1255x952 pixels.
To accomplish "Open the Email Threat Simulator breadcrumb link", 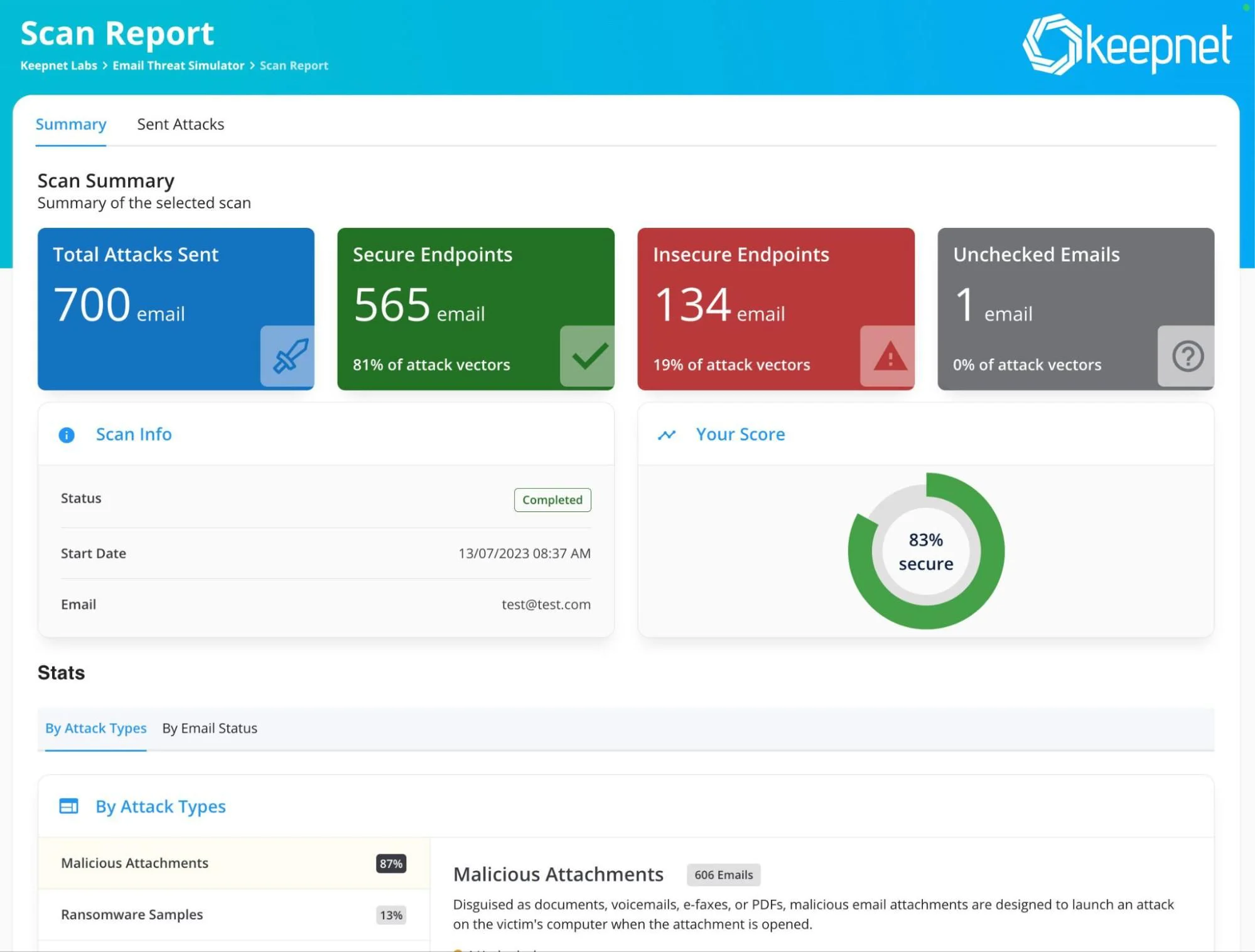I will 179,65.
